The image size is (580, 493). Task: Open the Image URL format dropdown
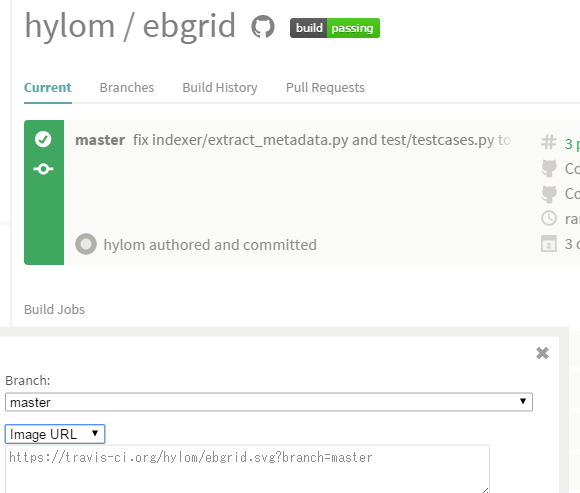[55, 434]
